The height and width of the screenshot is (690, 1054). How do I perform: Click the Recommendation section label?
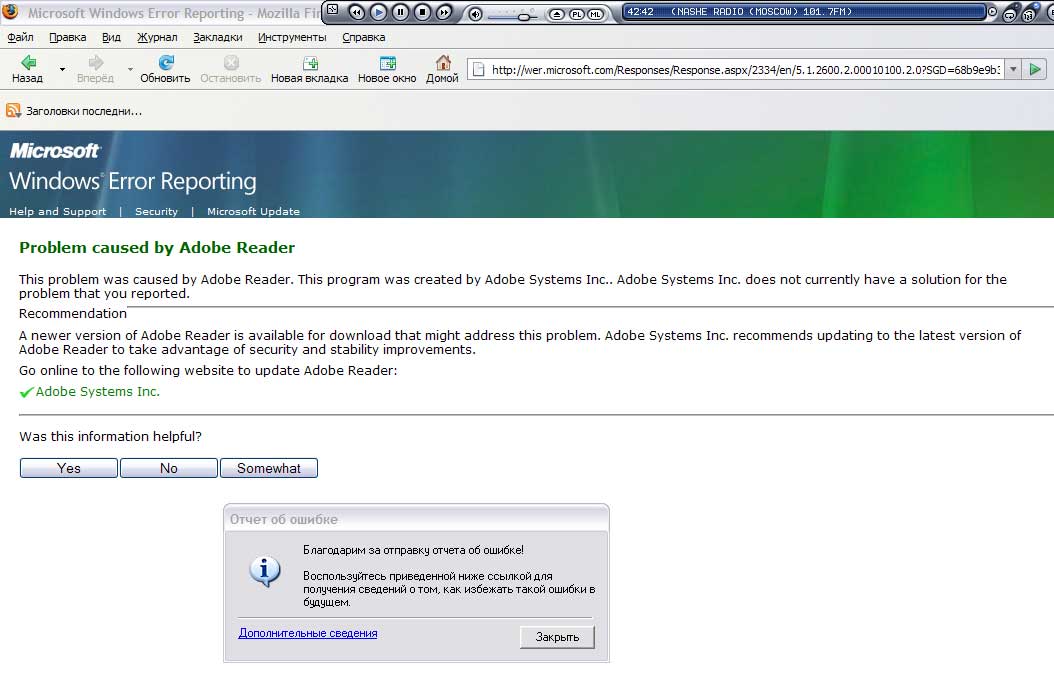(x=73, y=313)
